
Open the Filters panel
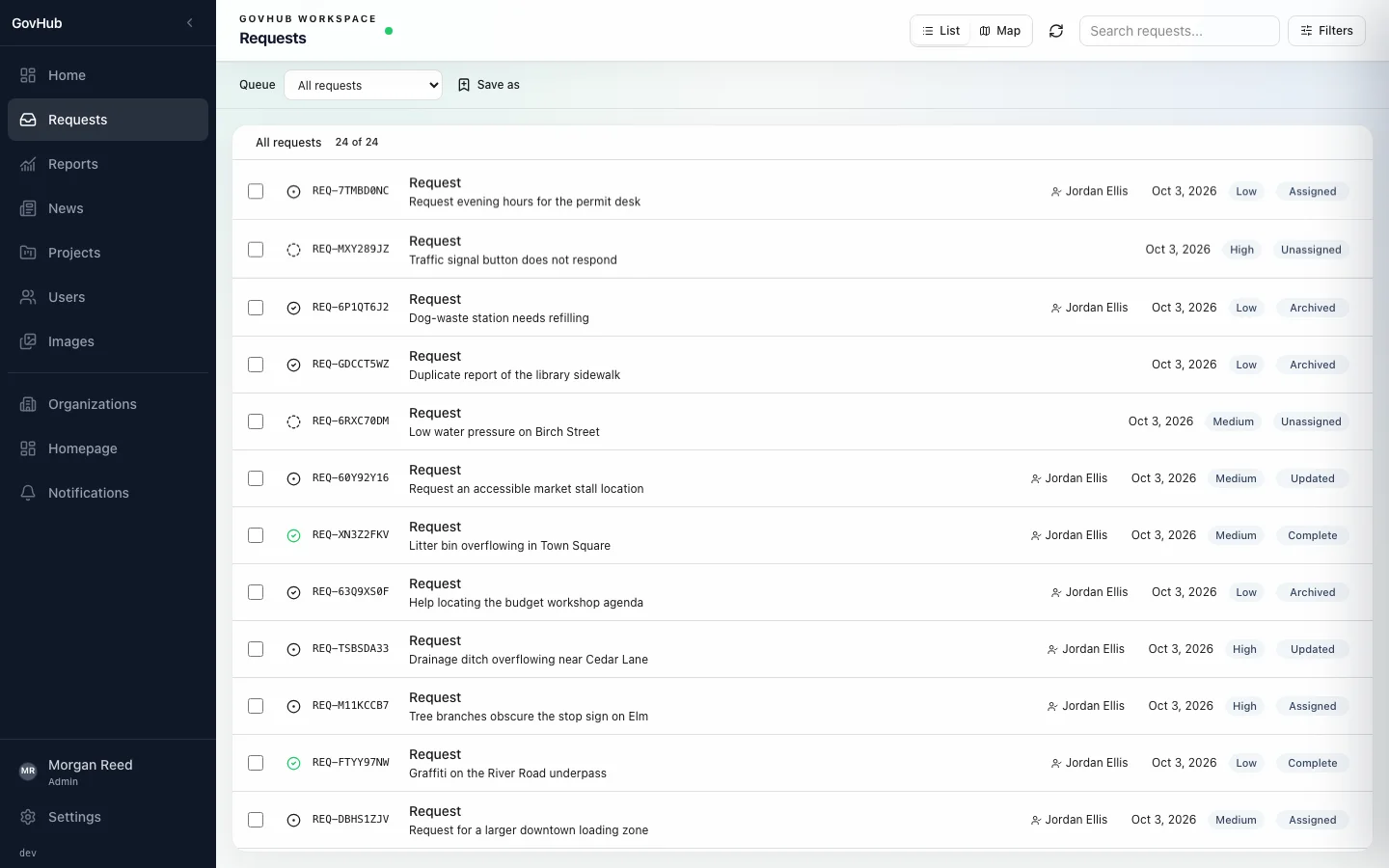pyautogui.click(x=1326, y=31)
